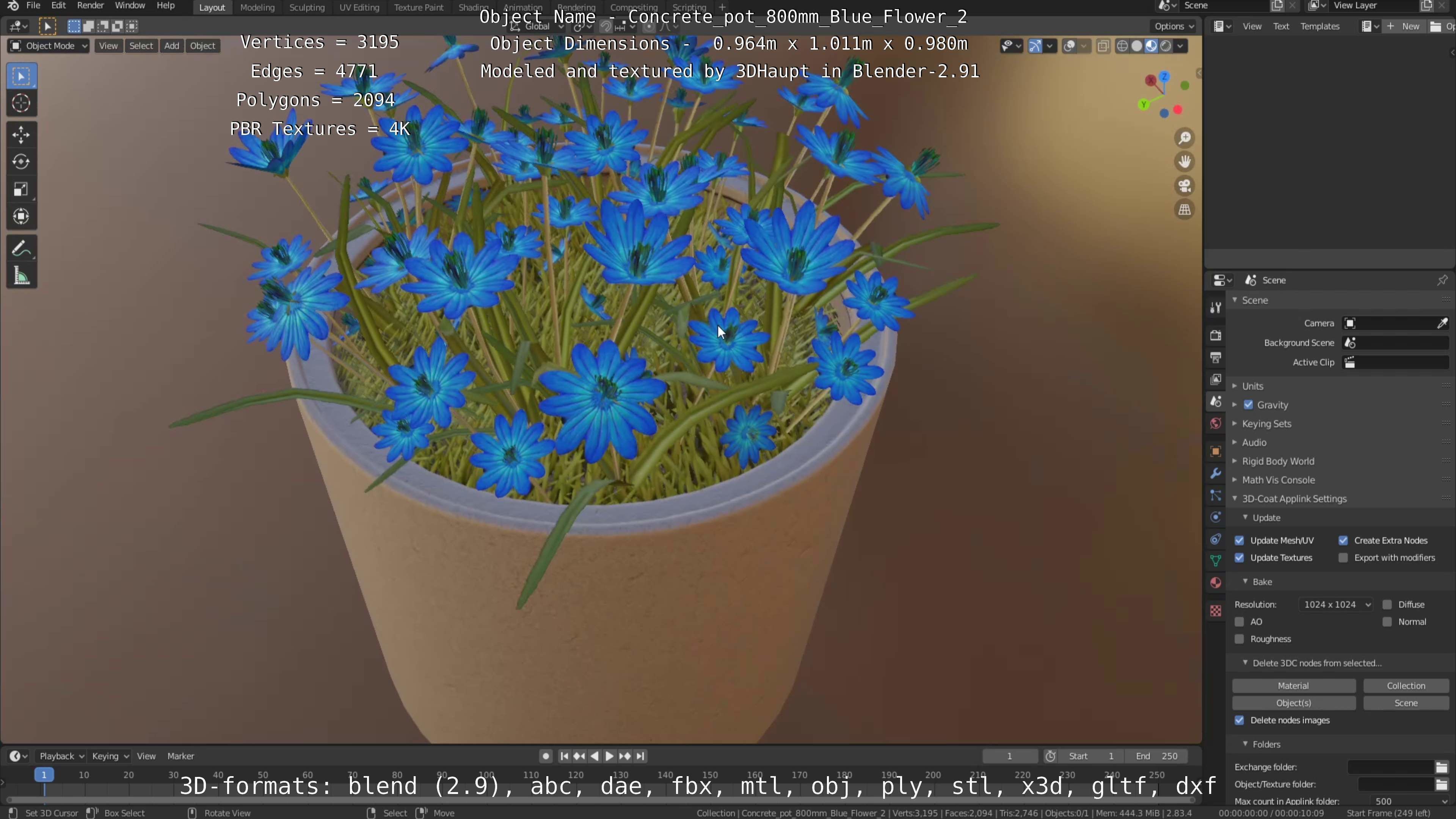Open the World properties tab
Image resolution: width=1456 pixels, height=819 pixels.
[x=1216, y=424]
